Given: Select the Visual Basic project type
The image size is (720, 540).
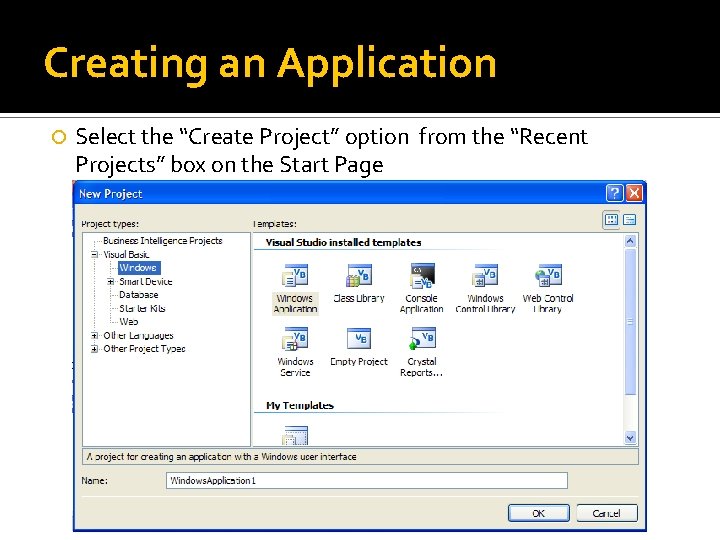Looking at the screenshot, I should point(126,254).
